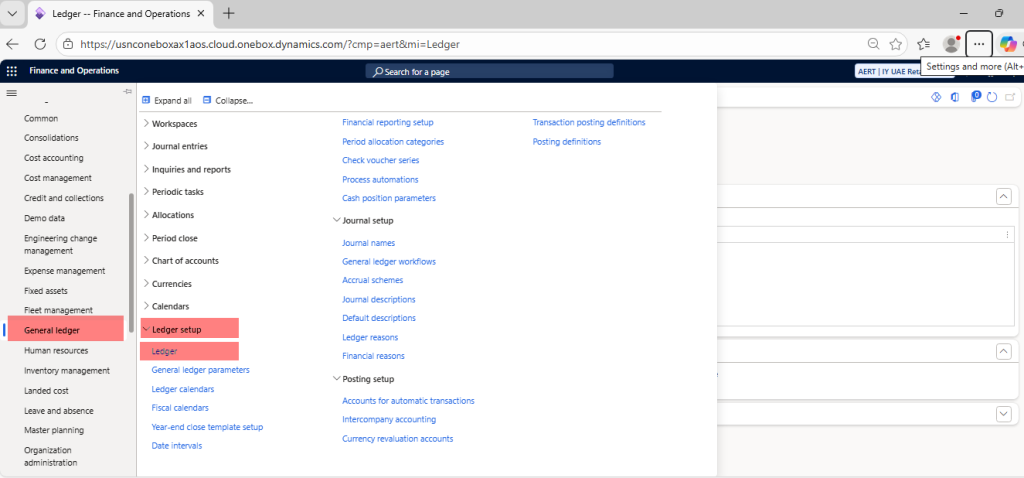Open the app launcher waffle icon

pyautogui.click(x=12, y=71)
